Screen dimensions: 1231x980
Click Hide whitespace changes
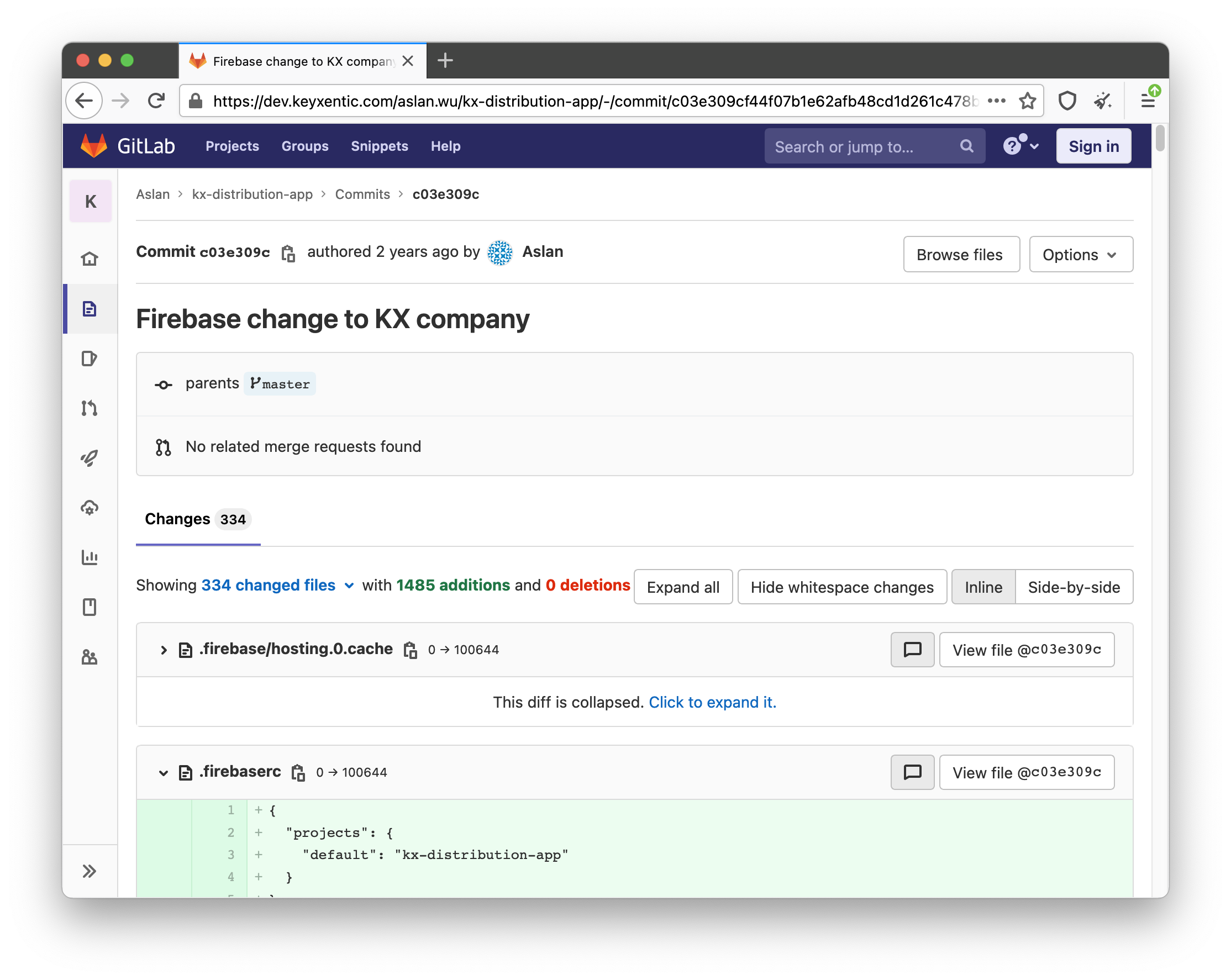point(841,587)
